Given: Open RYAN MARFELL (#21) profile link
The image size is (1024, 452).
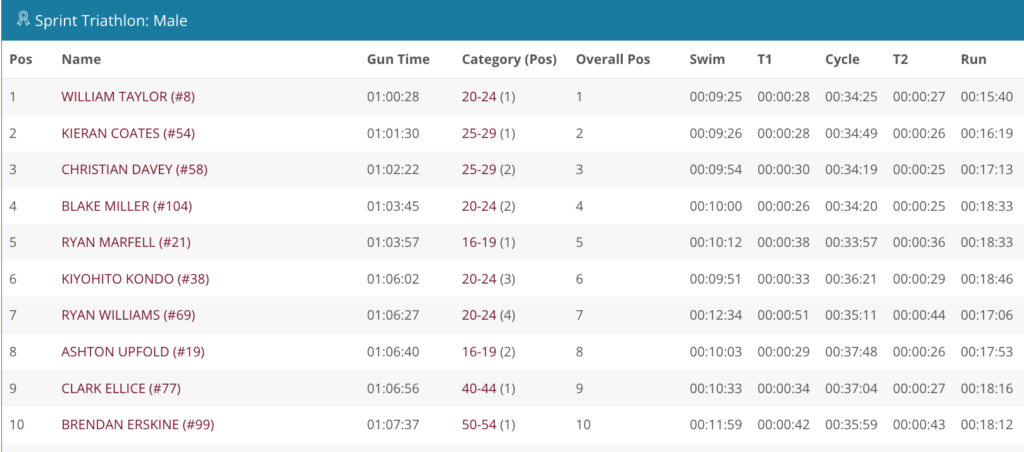Looking at the screenshot, I should pyautogui.click(x=121, y=243).
